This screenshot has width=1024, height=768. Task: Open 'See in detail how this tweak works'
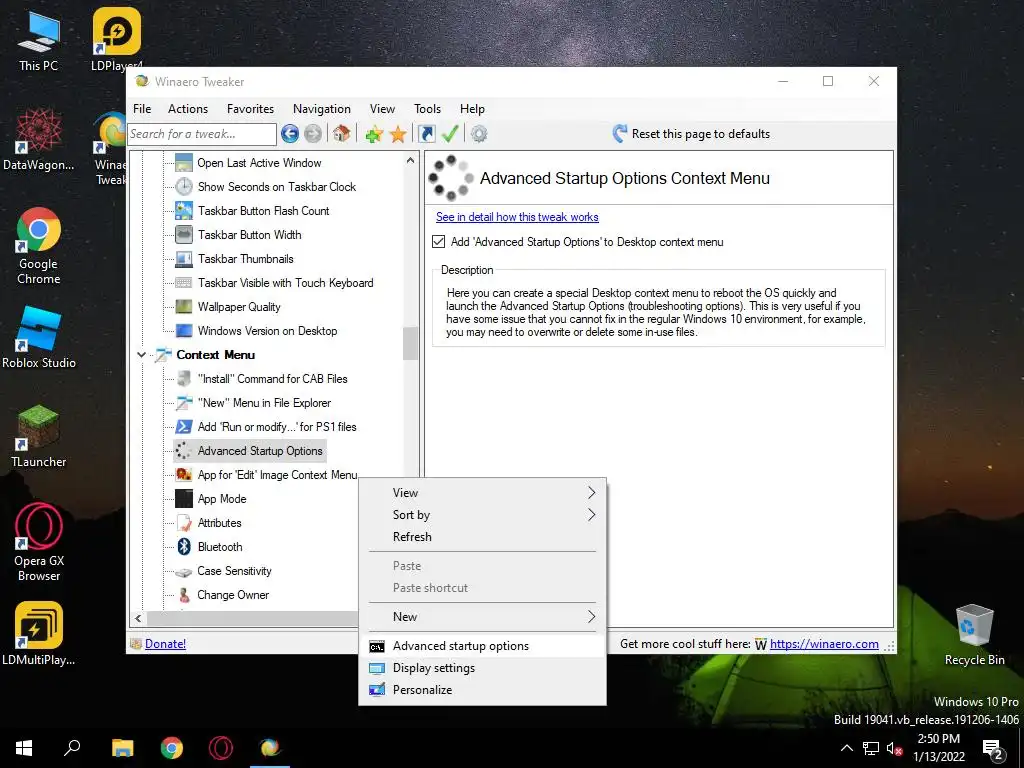point(517,217)
